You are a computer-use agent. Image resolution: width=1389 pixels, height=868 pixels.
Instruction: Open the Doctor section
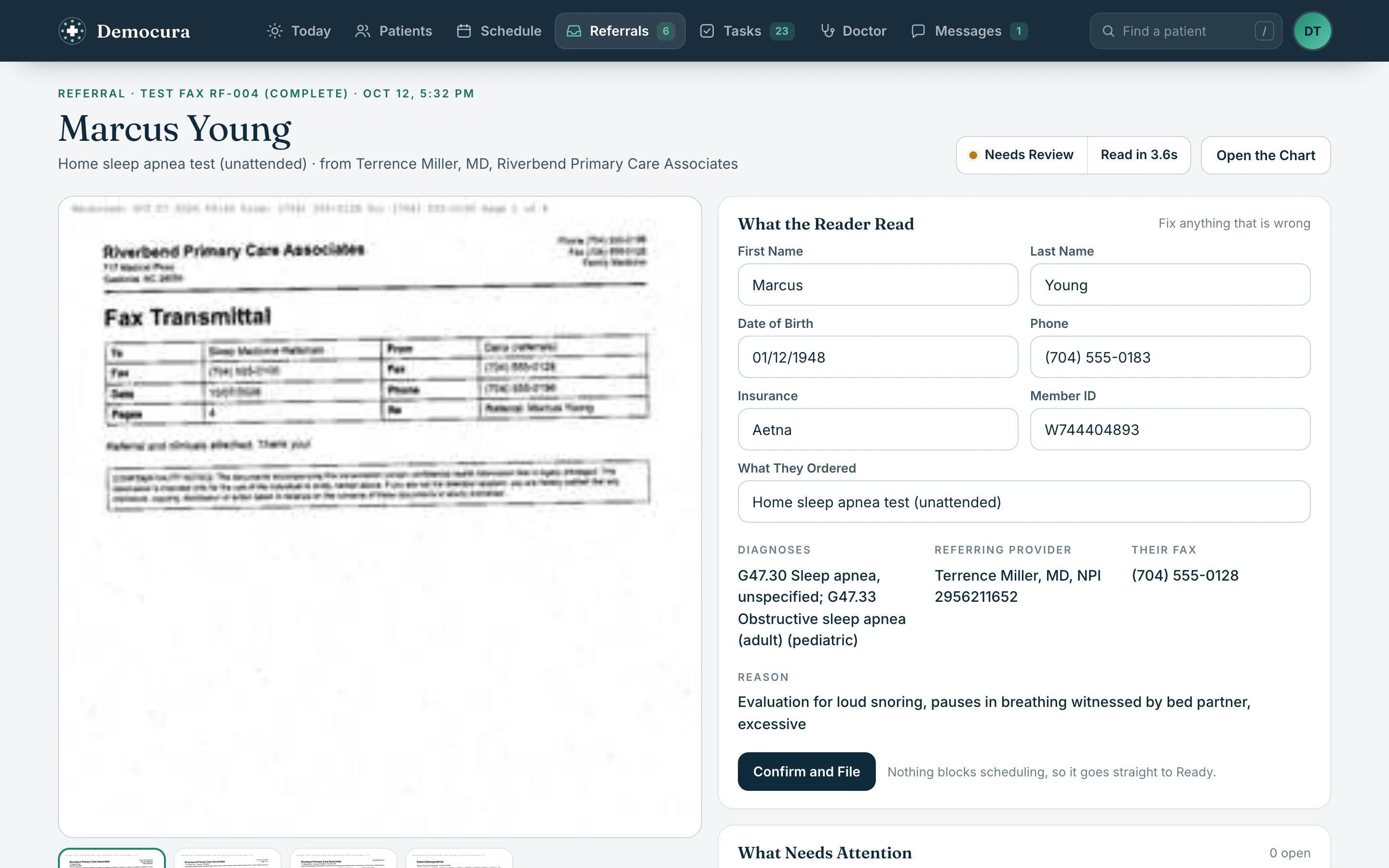pyautogui.click(x=854, y=31)
